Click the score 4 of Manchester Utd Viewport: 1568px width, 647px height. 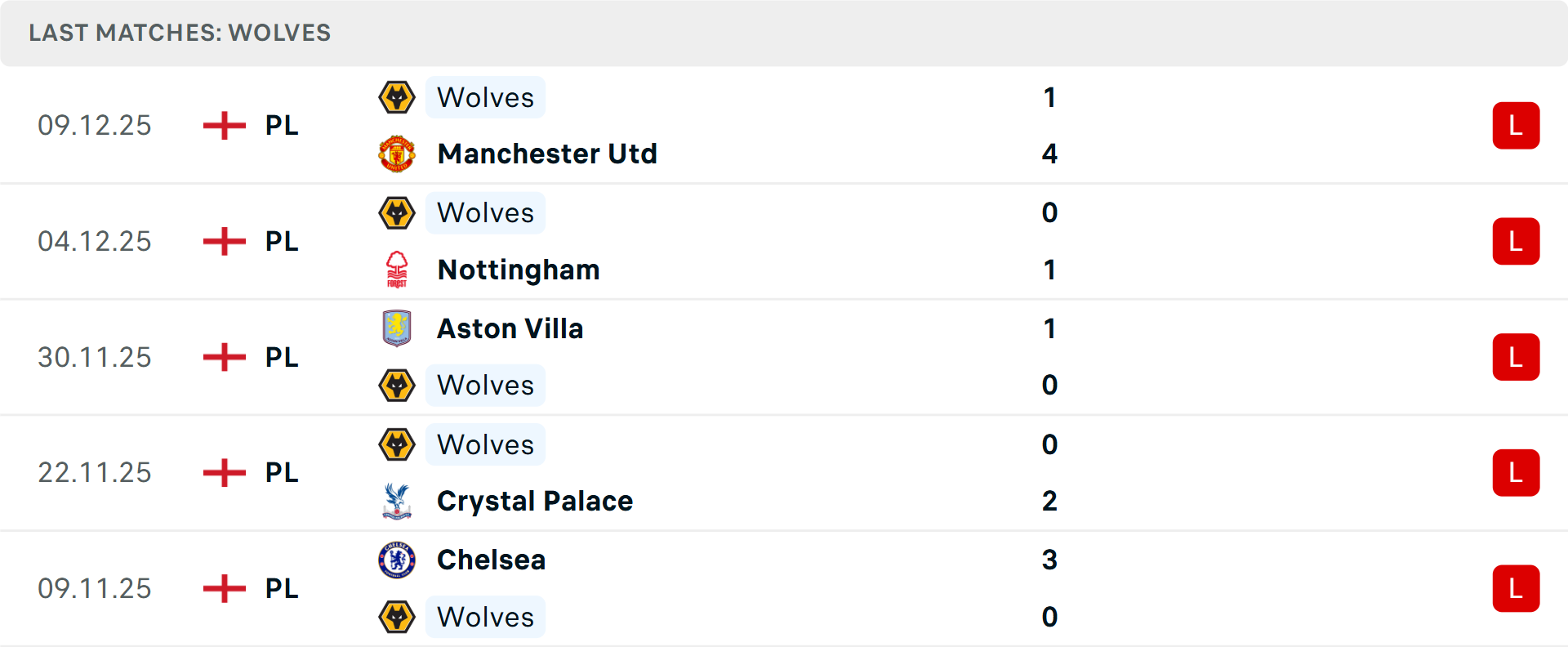pos(1050,154)
